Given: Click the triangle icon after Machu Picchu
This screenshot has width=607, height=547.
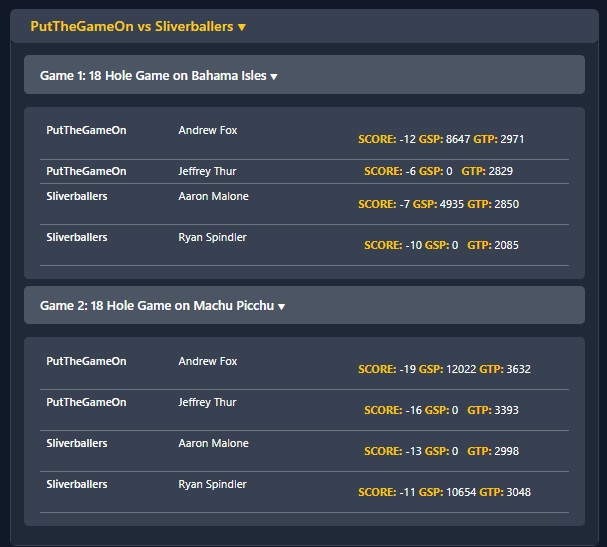Looking at the screenshot, I should [x=281, y=307].
